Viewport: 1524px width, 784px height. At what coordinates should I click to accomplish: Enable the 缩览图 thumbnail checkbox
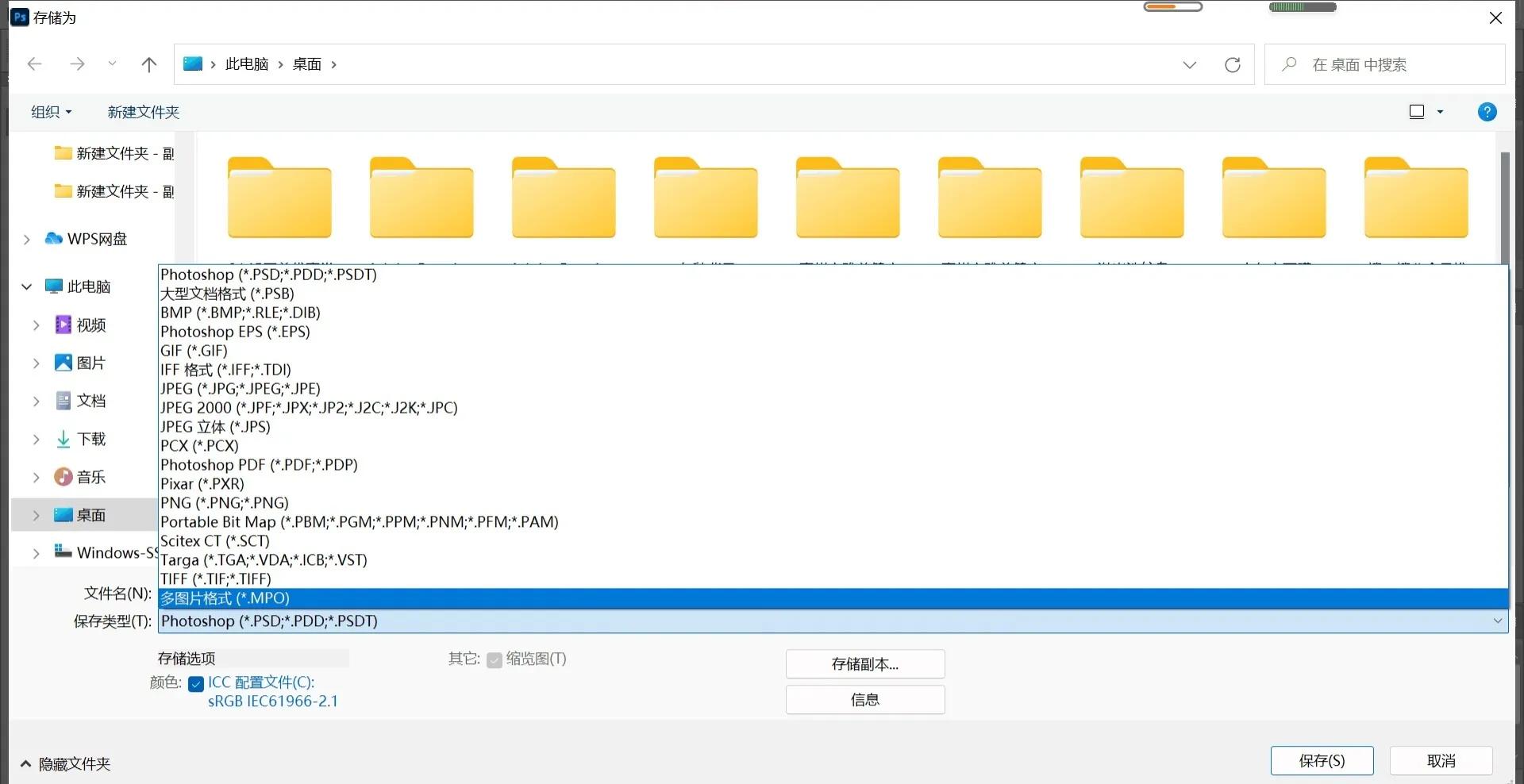click(x=494, y=659)
